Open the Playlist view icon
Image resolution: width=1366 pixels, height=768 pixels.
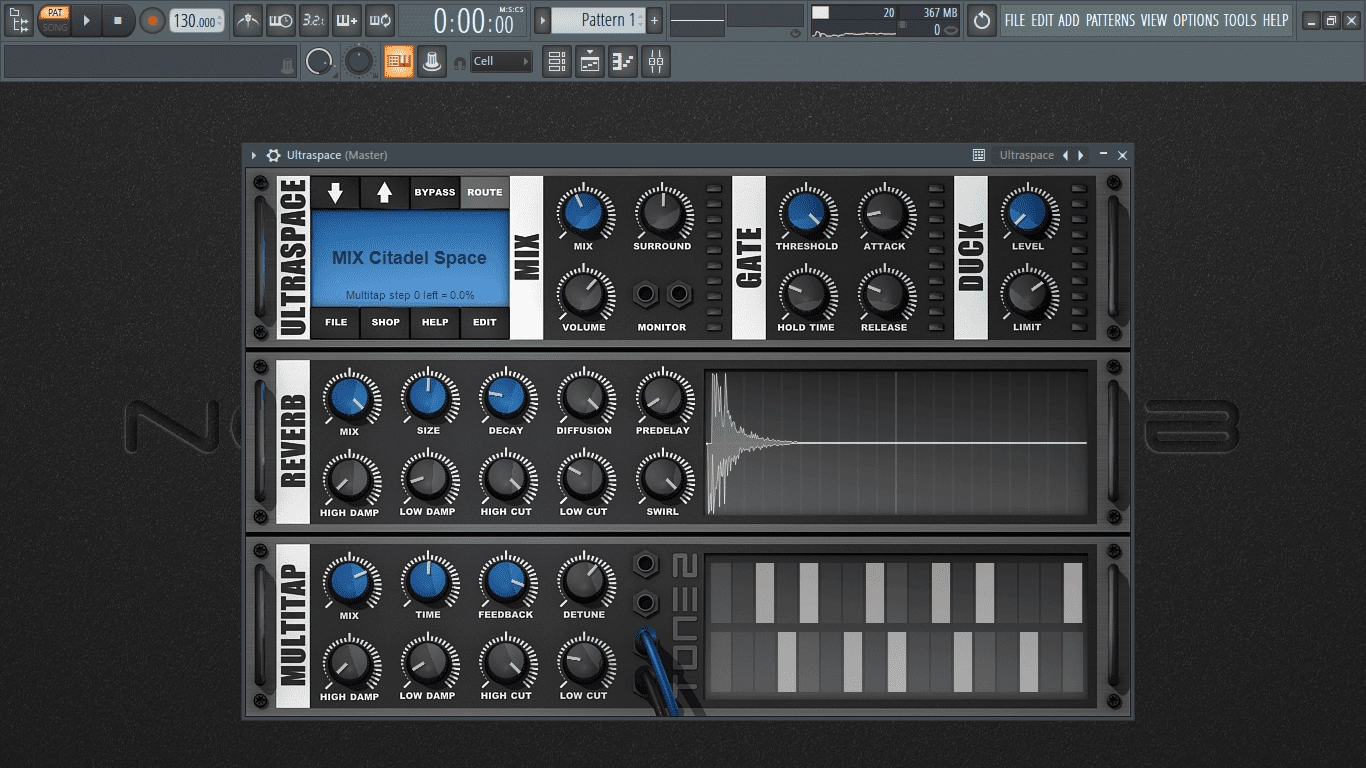(557, 62)
